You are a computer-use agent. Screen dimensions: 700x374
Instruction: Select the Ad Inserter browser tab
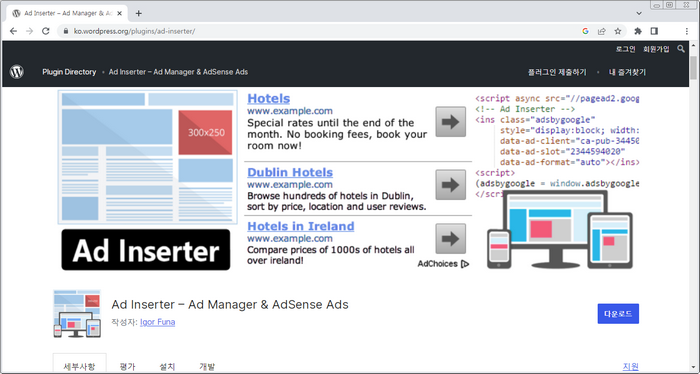tap(67, 13)
